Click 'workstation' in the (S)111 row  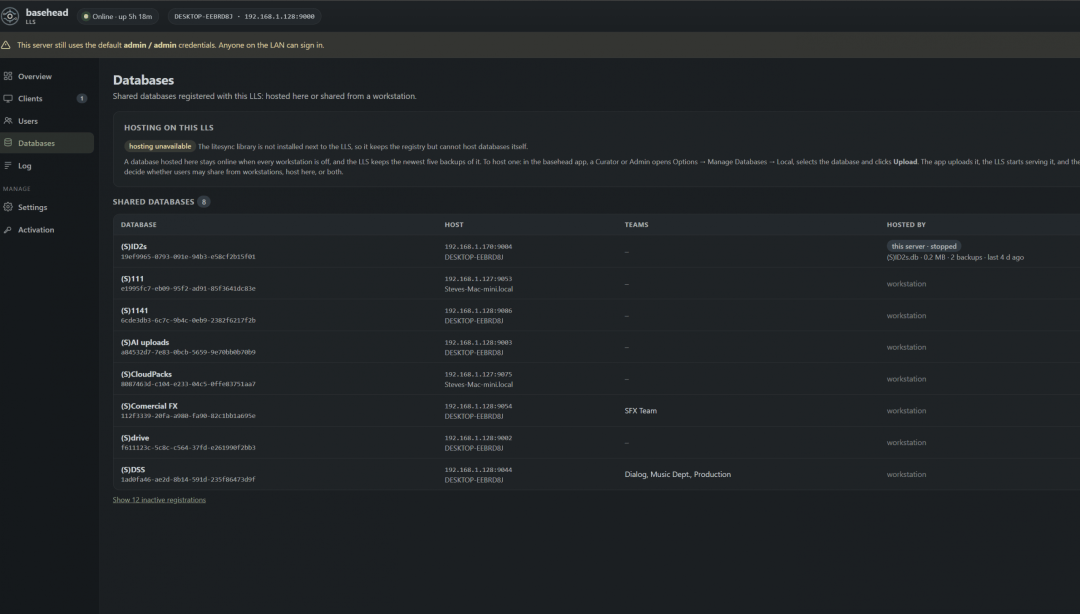pyautogui.click(x=906, y=283)
